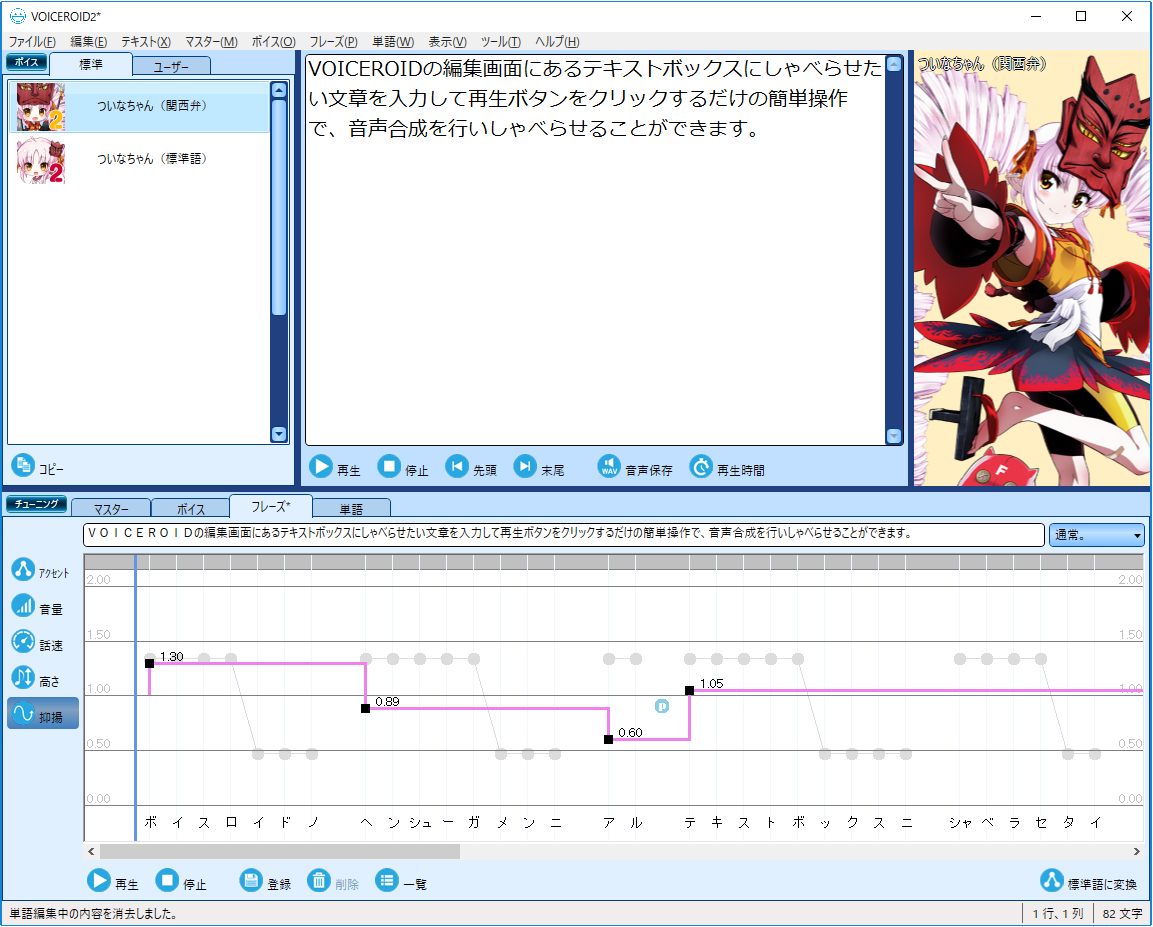Image resolution: width=1153 pixels, height=927 pixels.
Task: Click 標準語に変換 to convert to standard Japanese
Action: 1089,881
